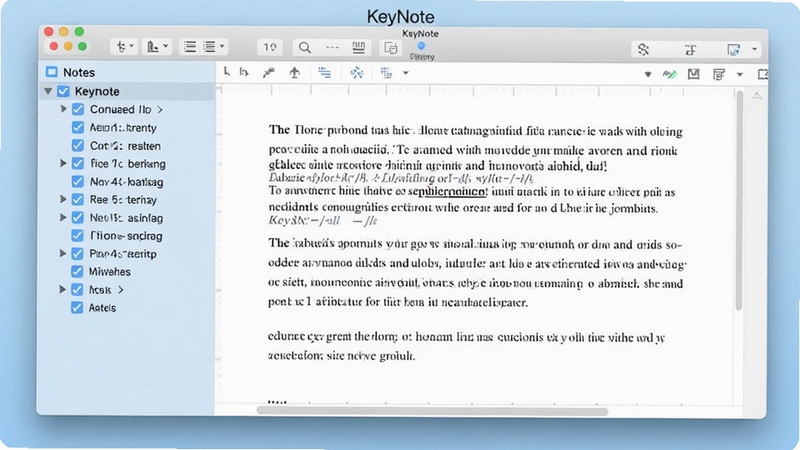800x450 pixels.
Task: Uncheck the box beside Ree 5c terhay
Action: (x=78, y=199)
